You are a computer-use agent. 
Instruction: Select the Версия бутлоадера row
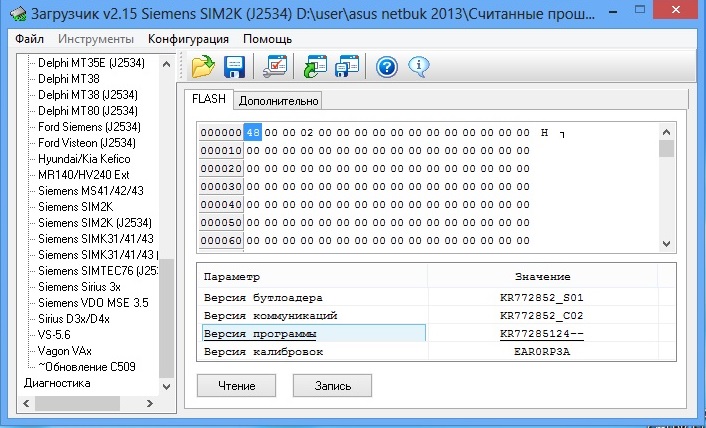tap(437, 297)
